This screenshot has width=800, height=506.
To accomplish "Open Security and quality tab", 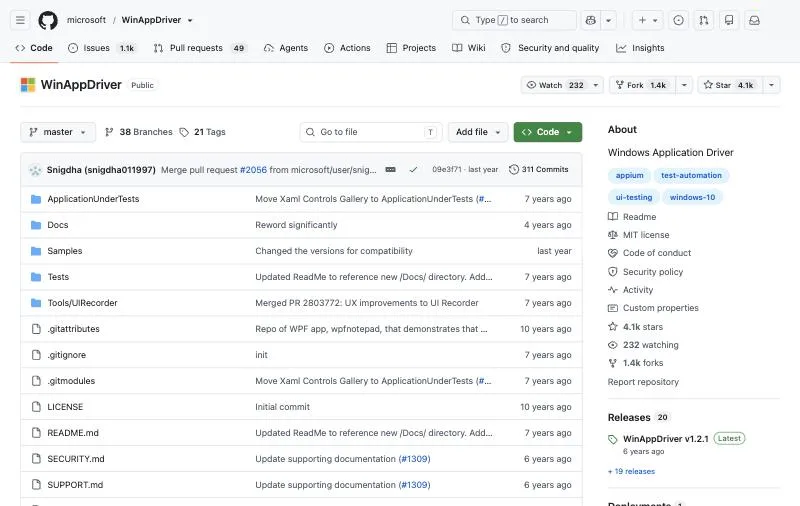I will pos(550,48).
